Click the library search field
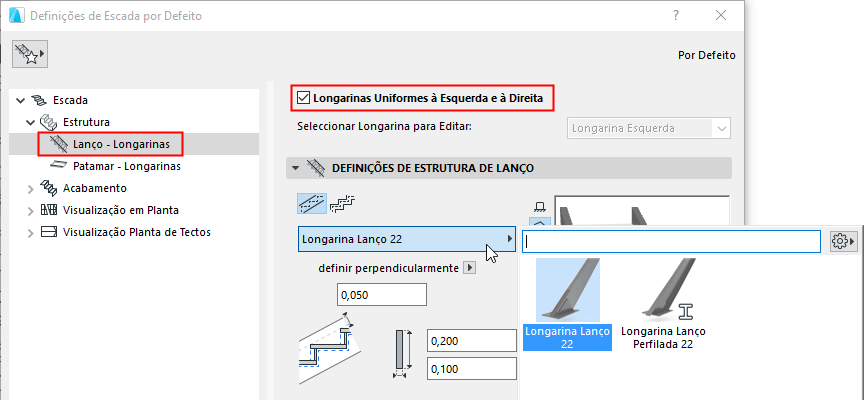Image resolution: width=864 pixels, height=400 pixels. (672, 241)
